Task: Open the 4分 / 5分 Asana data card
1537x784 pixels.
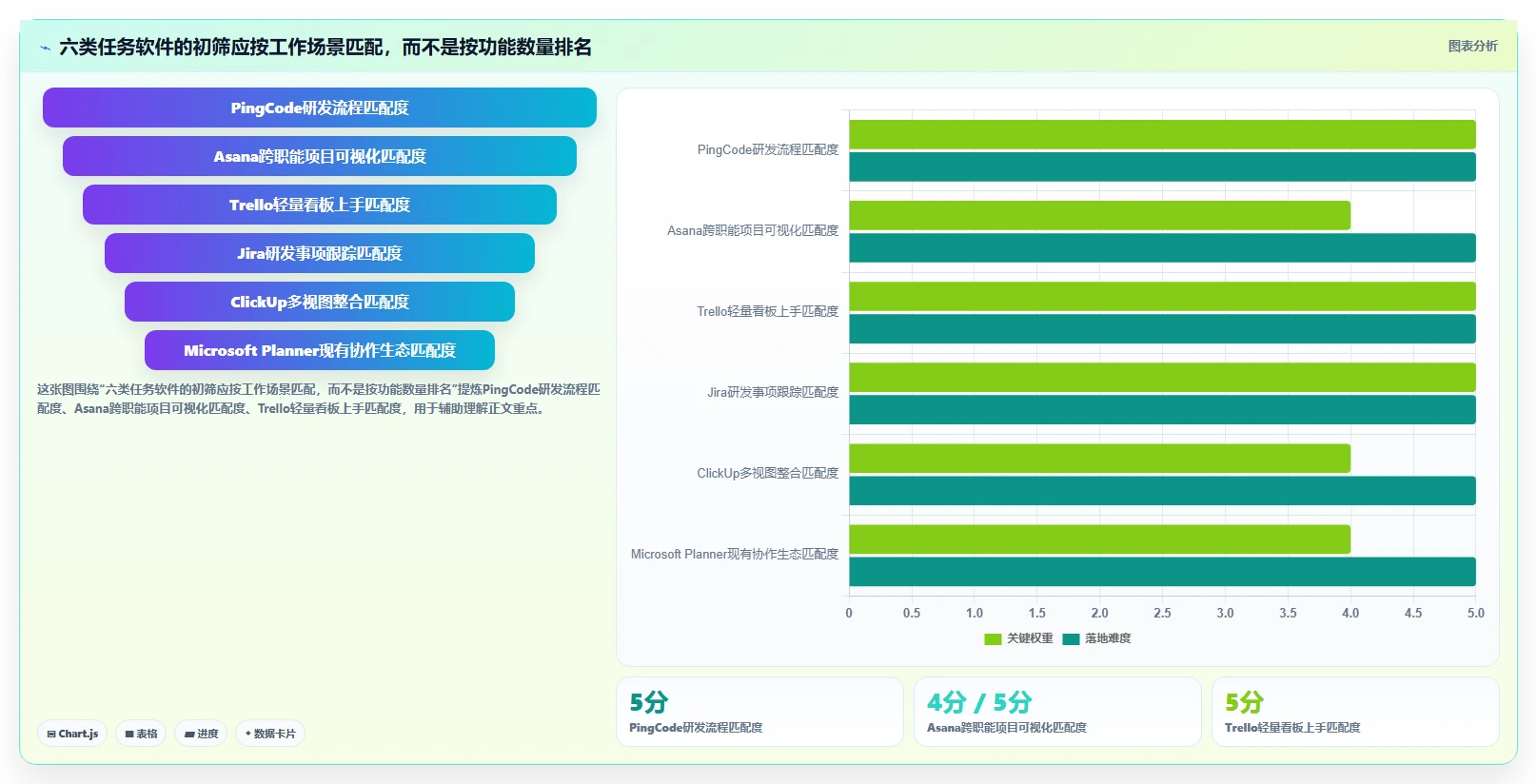Action: (1057, 712)
